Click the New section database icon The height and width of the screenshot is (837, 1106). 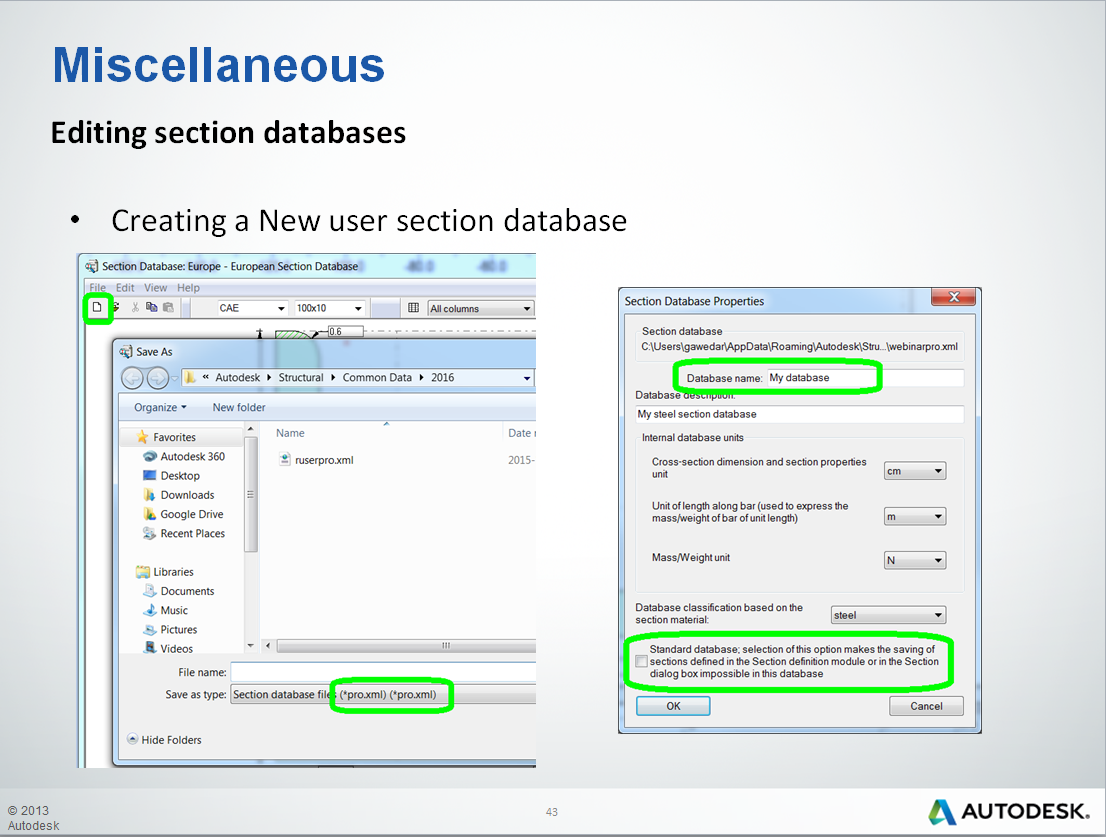coord(95,308)
